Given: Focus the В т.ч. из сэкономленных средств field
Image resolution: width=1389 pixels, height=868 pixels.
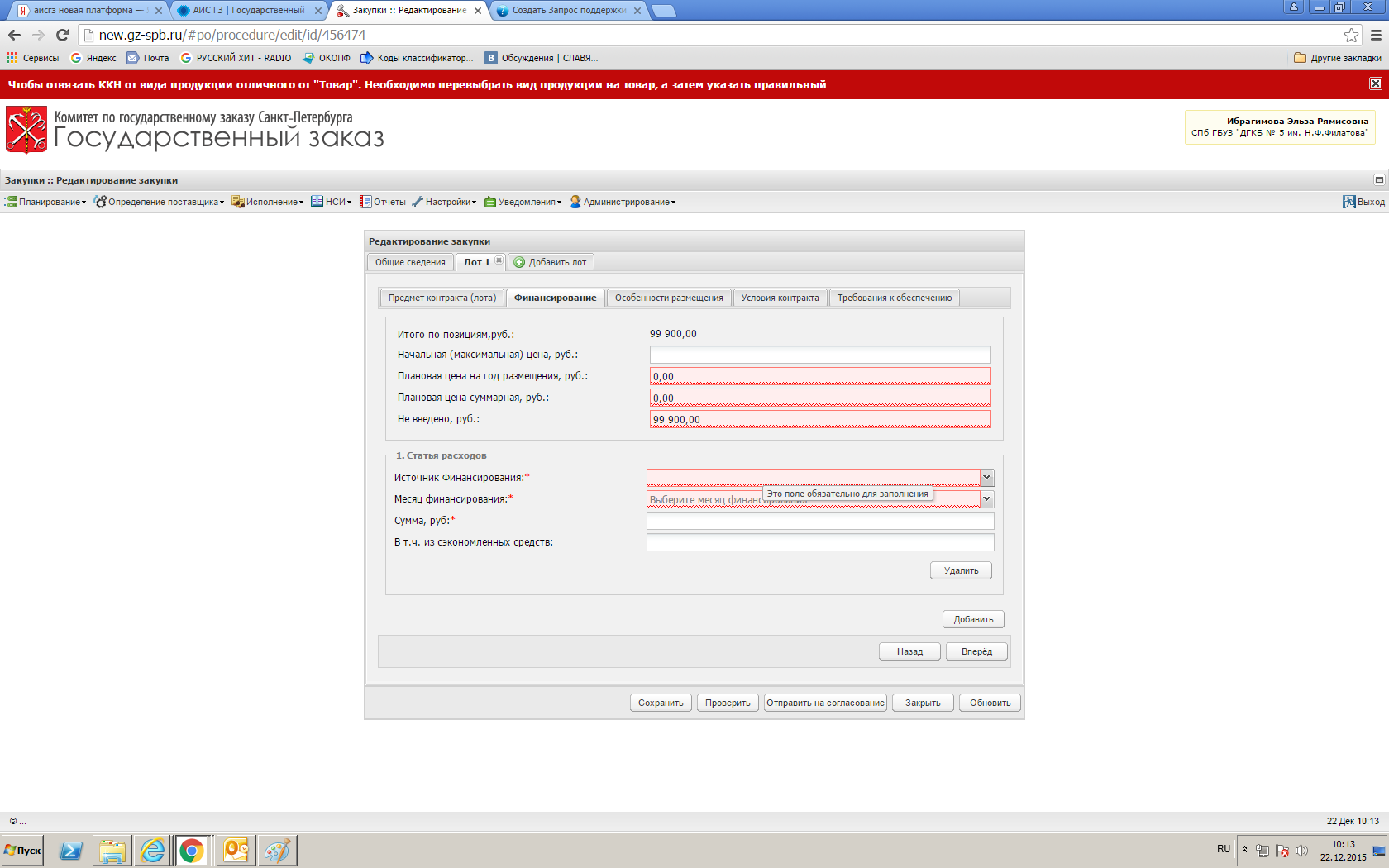Looking at the screenshot, I should (x=820, y=542).
